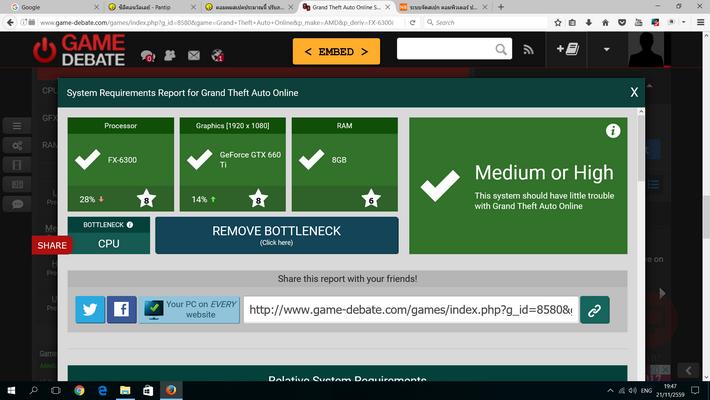Viewport: 710px width, 400px height.
Task: Open Firefox downloads arrow icon
Action: click(x=589, y=22)
